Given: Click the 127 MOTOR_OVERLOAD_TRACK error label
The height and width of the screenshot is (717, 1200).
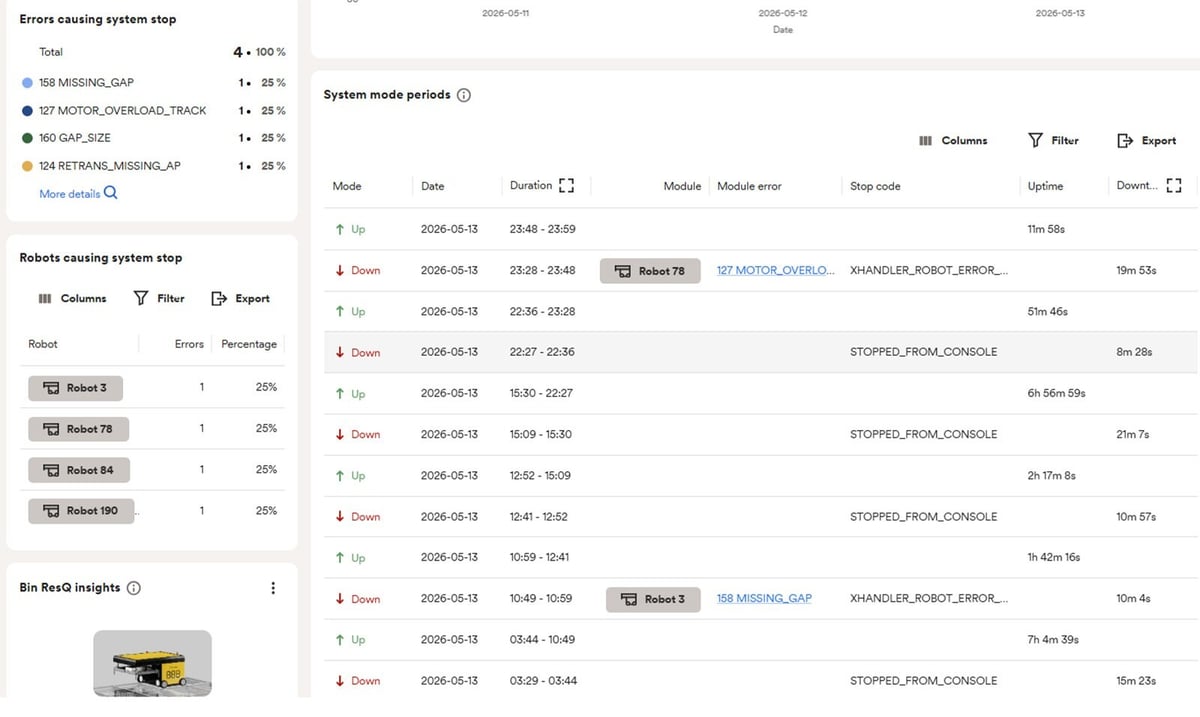Looking at the screenshot, I should click(x=123, y=111).
